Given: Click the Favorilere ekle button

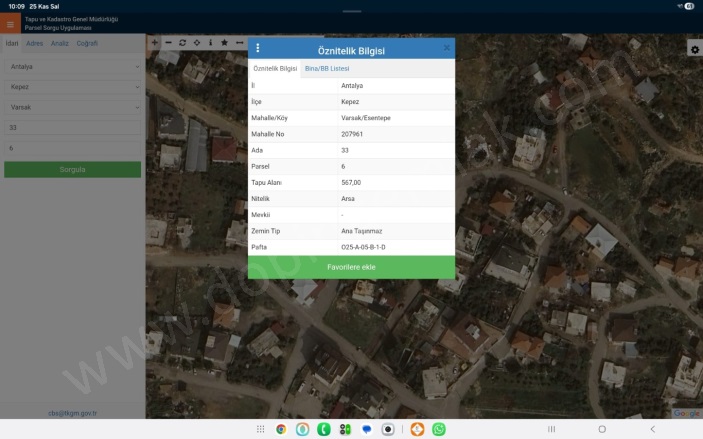Looking at the screenshot, I should pos(351,267).
